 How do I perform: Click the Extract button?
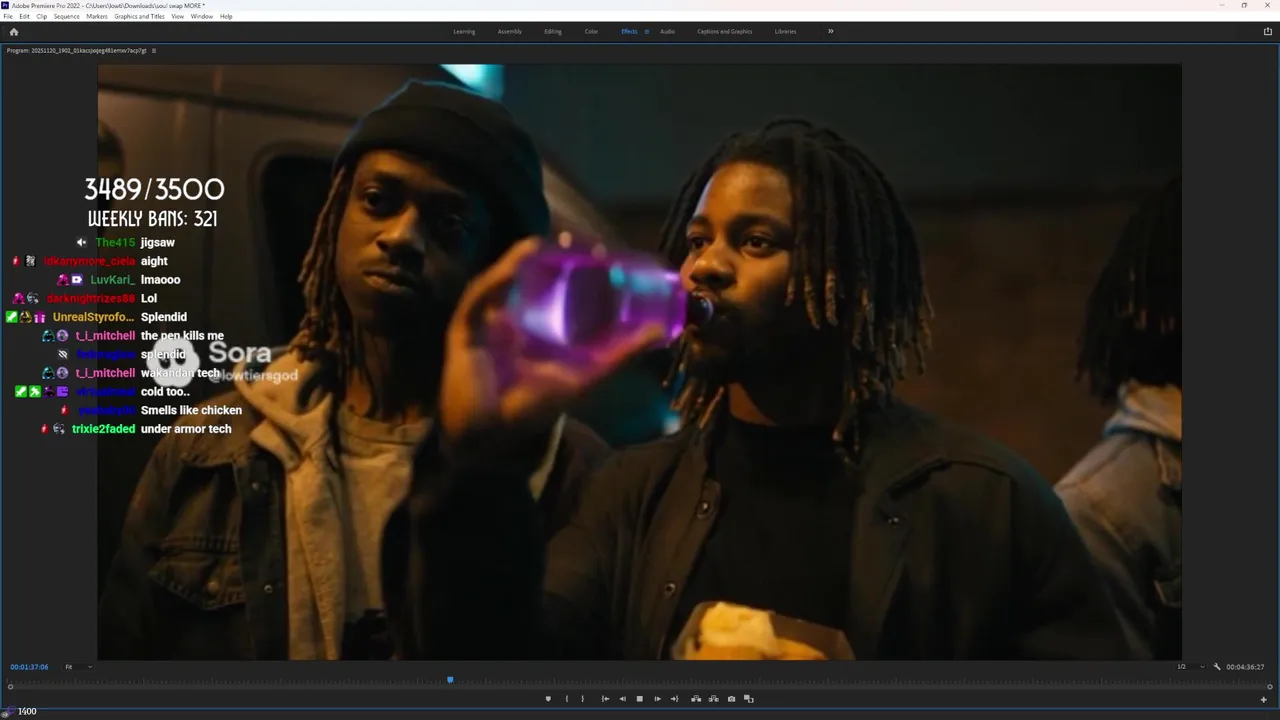(x=713, y=699)
